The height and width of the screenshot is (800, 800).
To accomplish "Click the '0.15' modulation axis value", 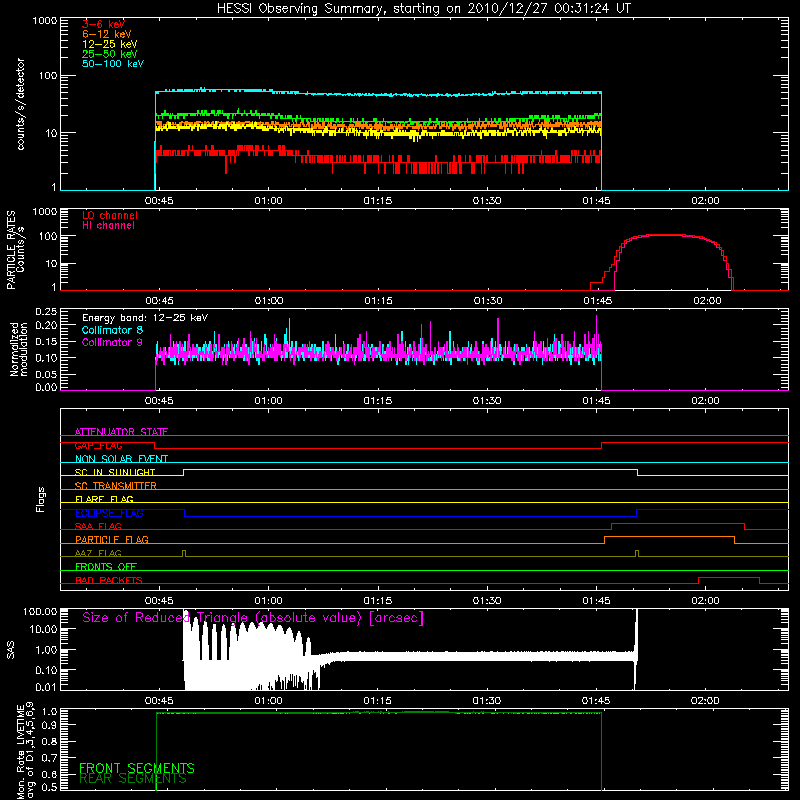I will (46, 341).
